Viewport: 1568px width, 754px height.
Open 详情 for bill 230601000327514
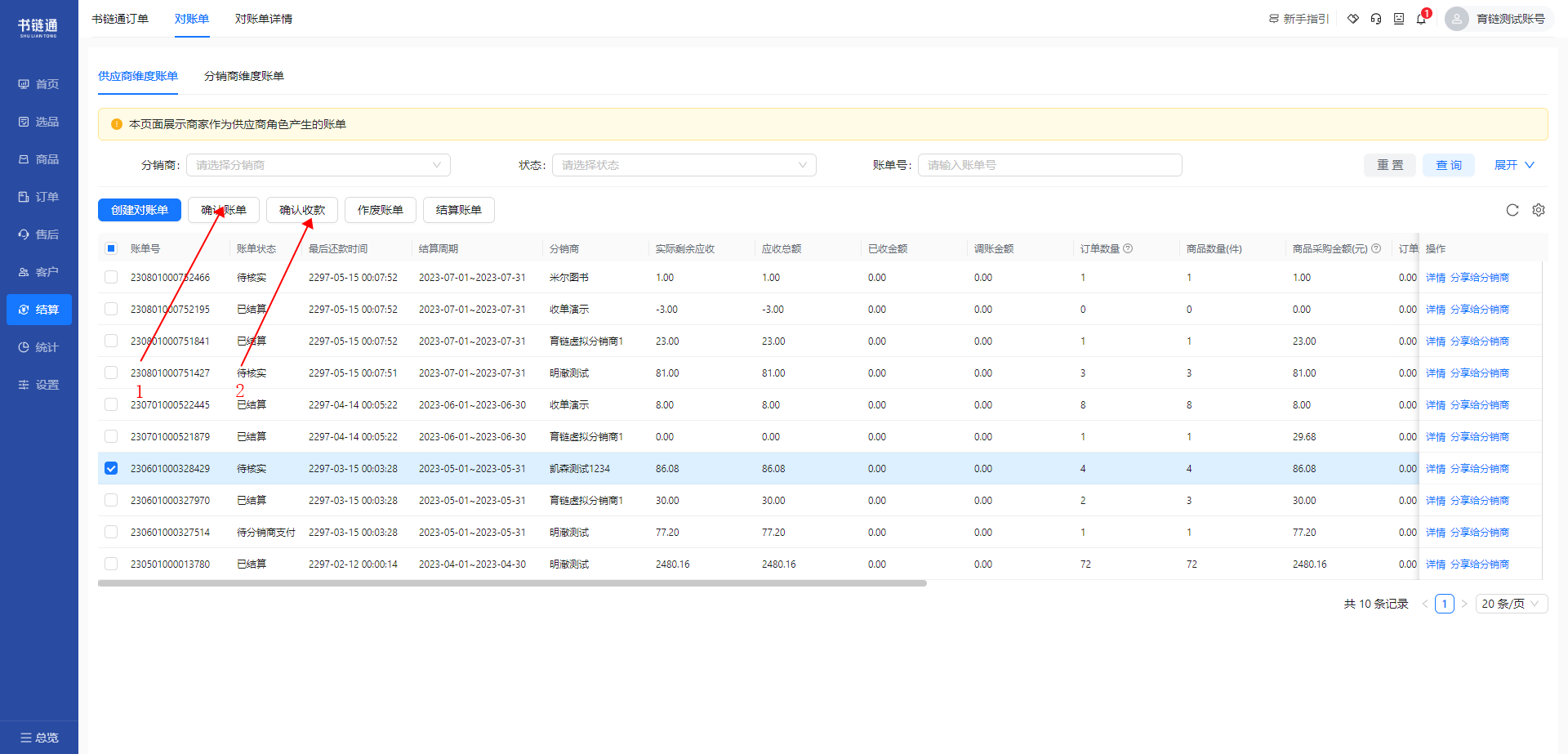(1436, 533)
